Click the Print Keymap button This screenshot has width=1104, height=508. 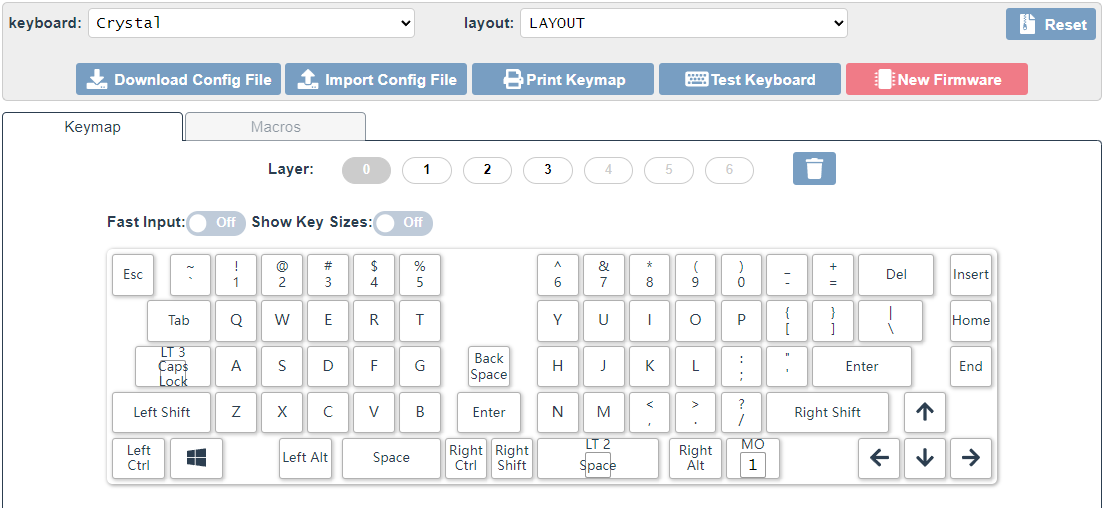click(x=563, y=80)
